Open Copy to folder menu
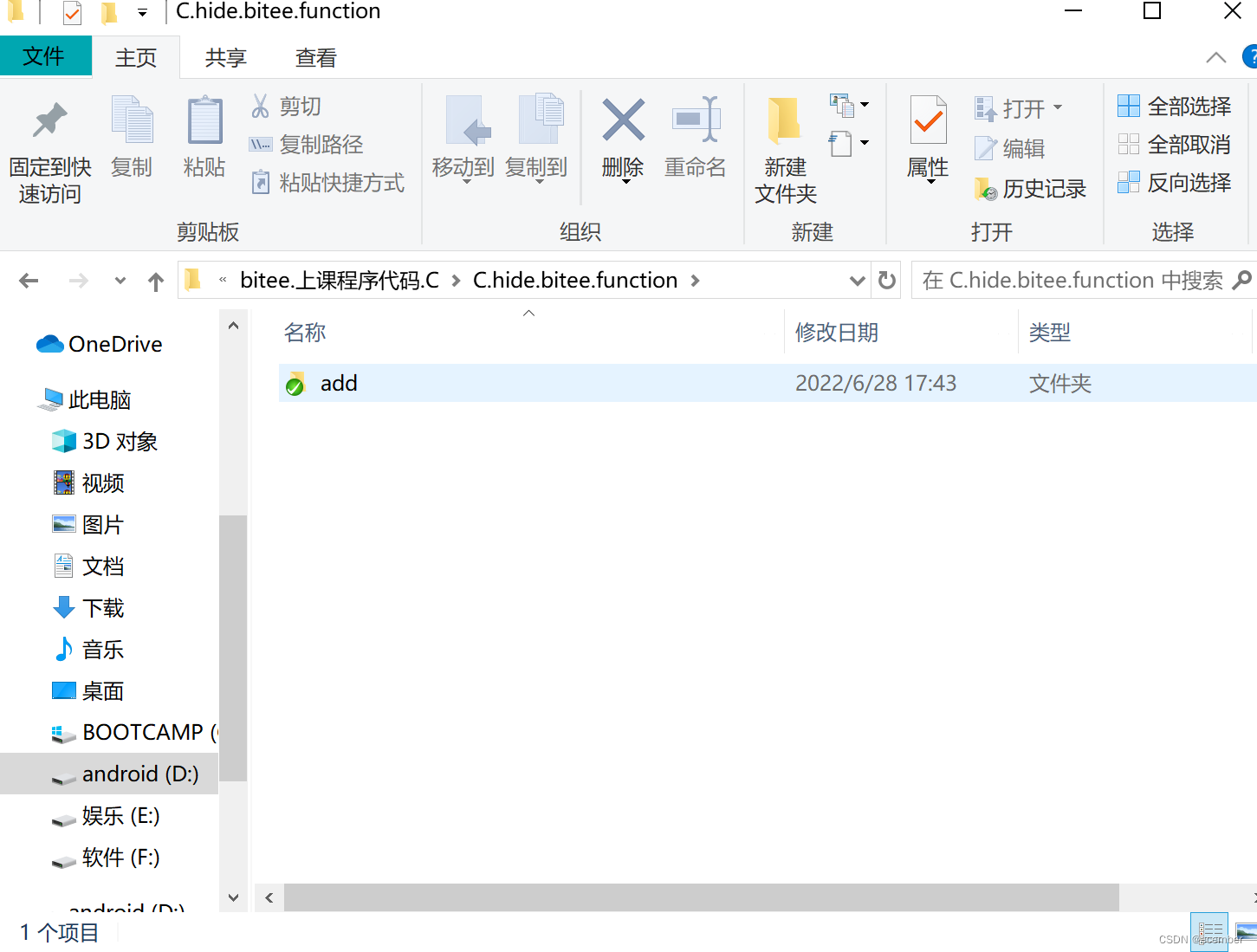The width and height of the screenshot is (1257, 952). [x=536, y=139]
